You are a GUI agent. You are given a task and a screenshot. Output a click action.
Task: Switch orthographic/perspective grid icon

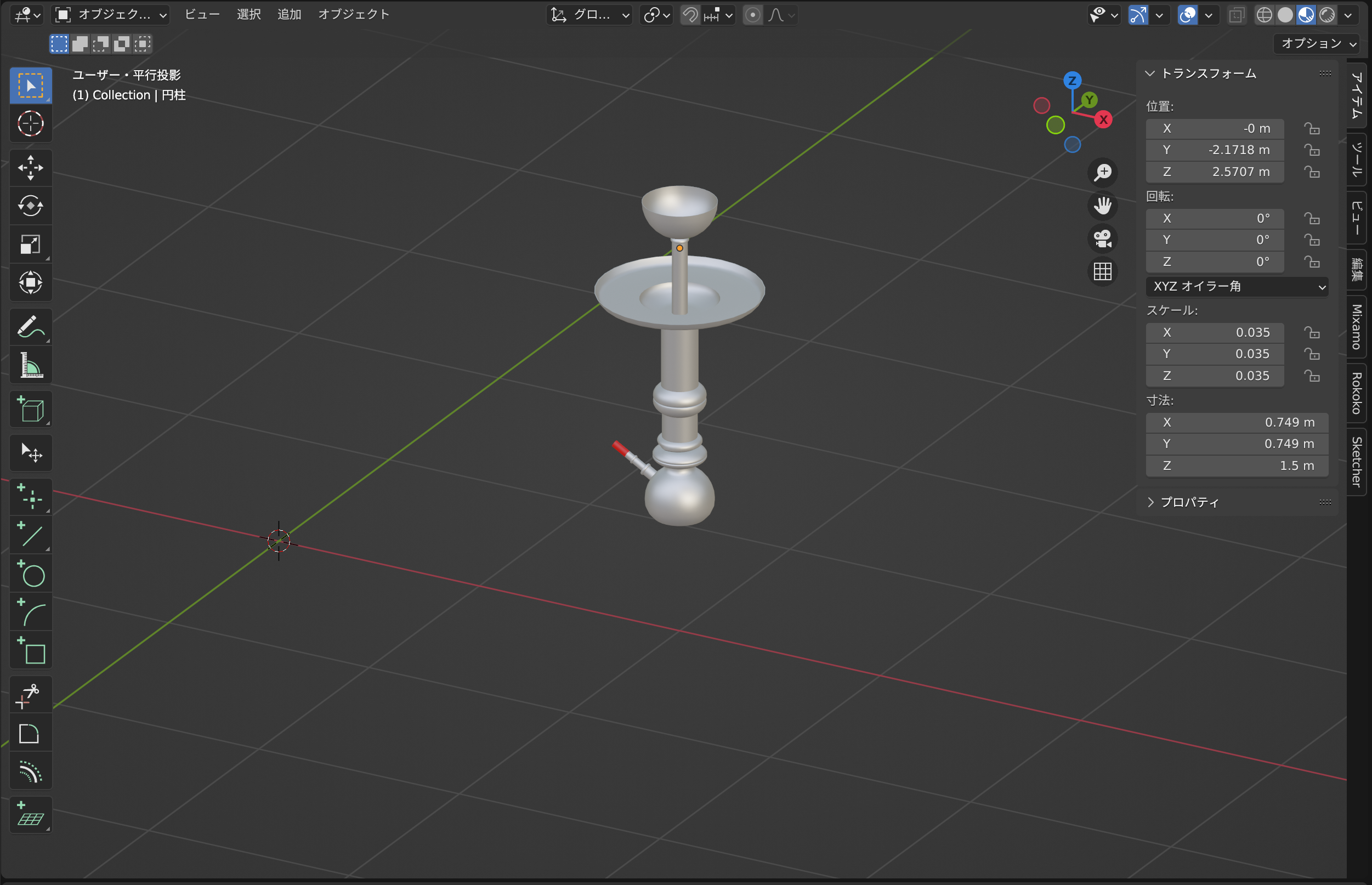(1103, 271)
